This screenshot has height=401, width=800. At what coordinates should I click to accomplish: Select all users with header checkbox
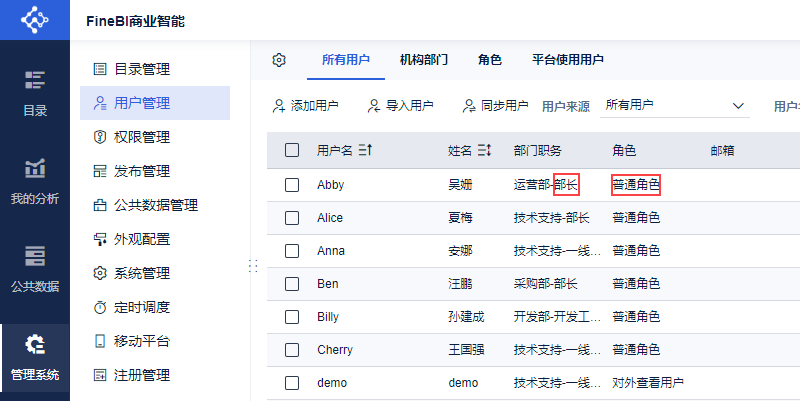click(x=292, y=150)
